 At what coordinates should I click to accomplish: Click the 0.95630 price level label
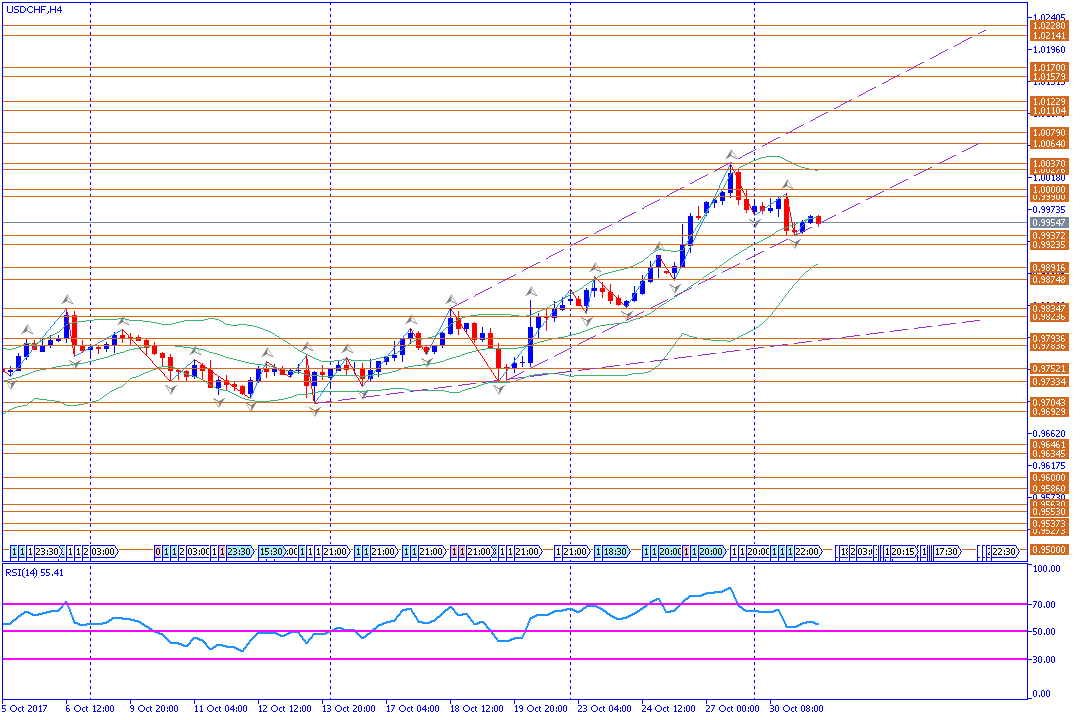pos(1049,504)
